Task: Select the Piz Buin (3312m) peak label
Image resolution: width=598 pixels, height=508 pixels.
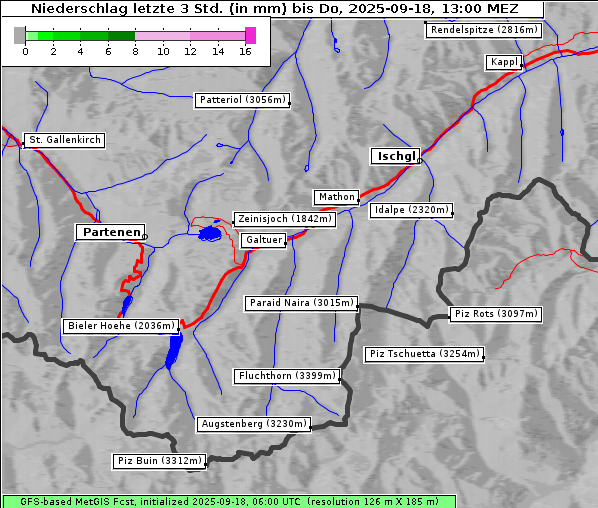Action: [x=159, y=461]
